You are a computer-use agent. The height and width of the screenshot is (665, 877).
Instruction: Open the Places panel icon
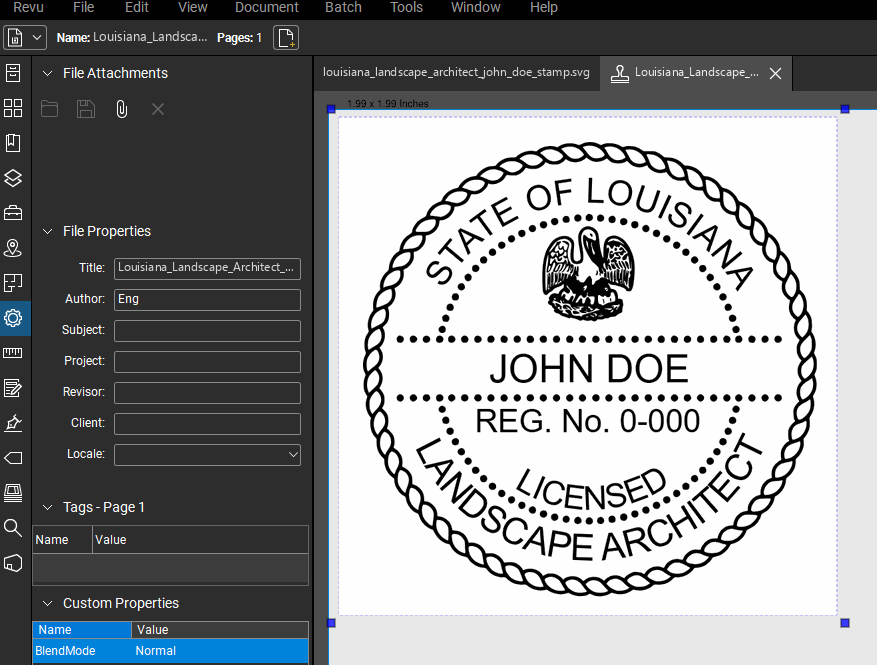[x=13, y=248]
